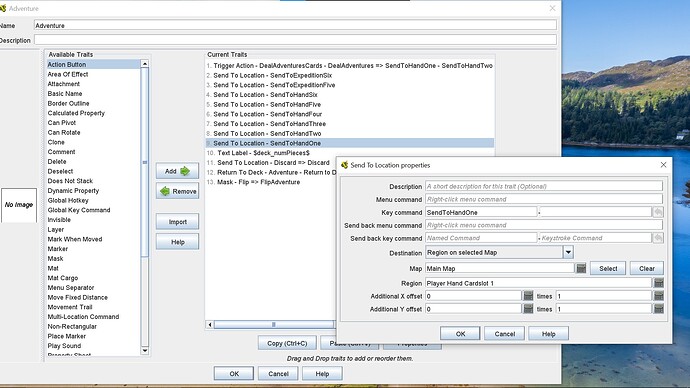Click undo arrow beside Key command field
The height and width of the screenshot is (388, 690).
click(658, 212)
